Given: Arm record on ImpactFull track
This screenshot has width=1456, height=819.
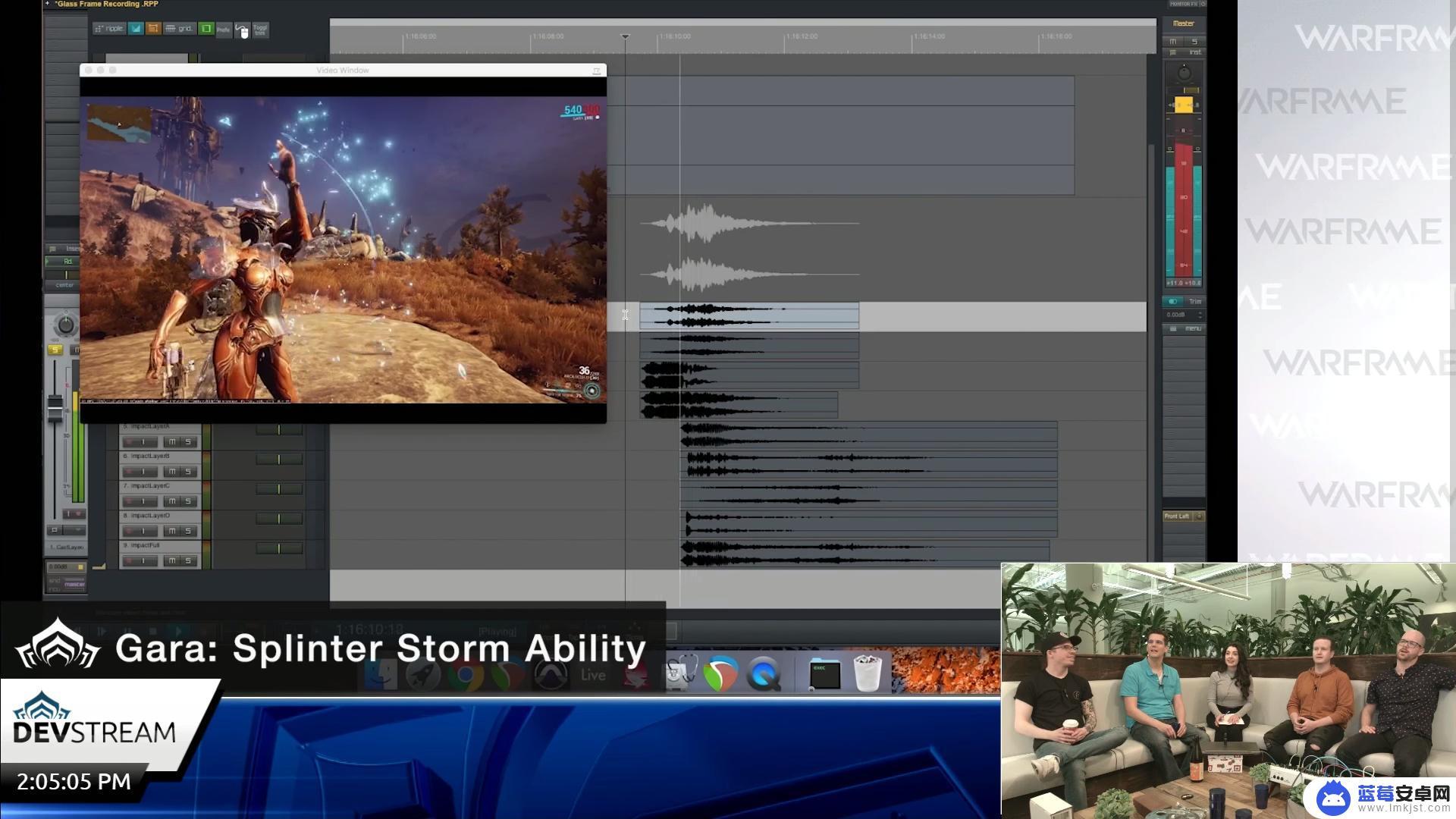Looking at the screenshot, I should coord(130,561).
